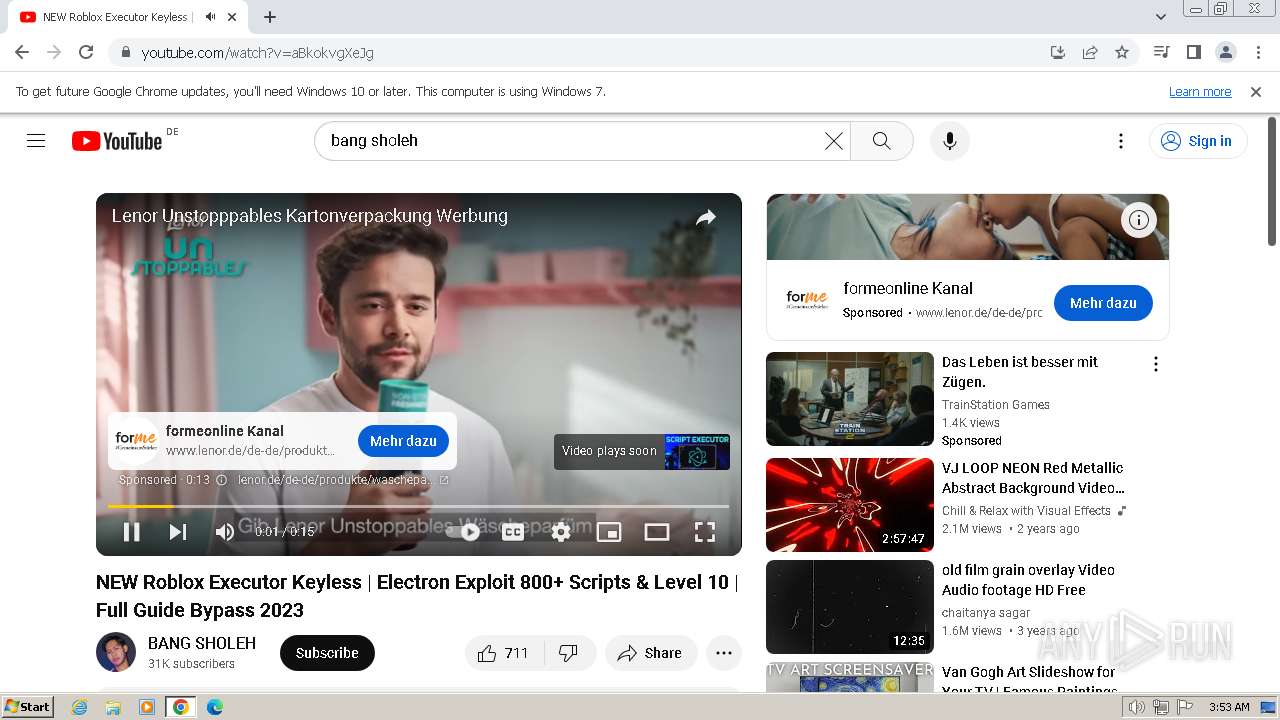Open the BANG SHOLEH channel avatar
1280x720 pixels.
116,652
